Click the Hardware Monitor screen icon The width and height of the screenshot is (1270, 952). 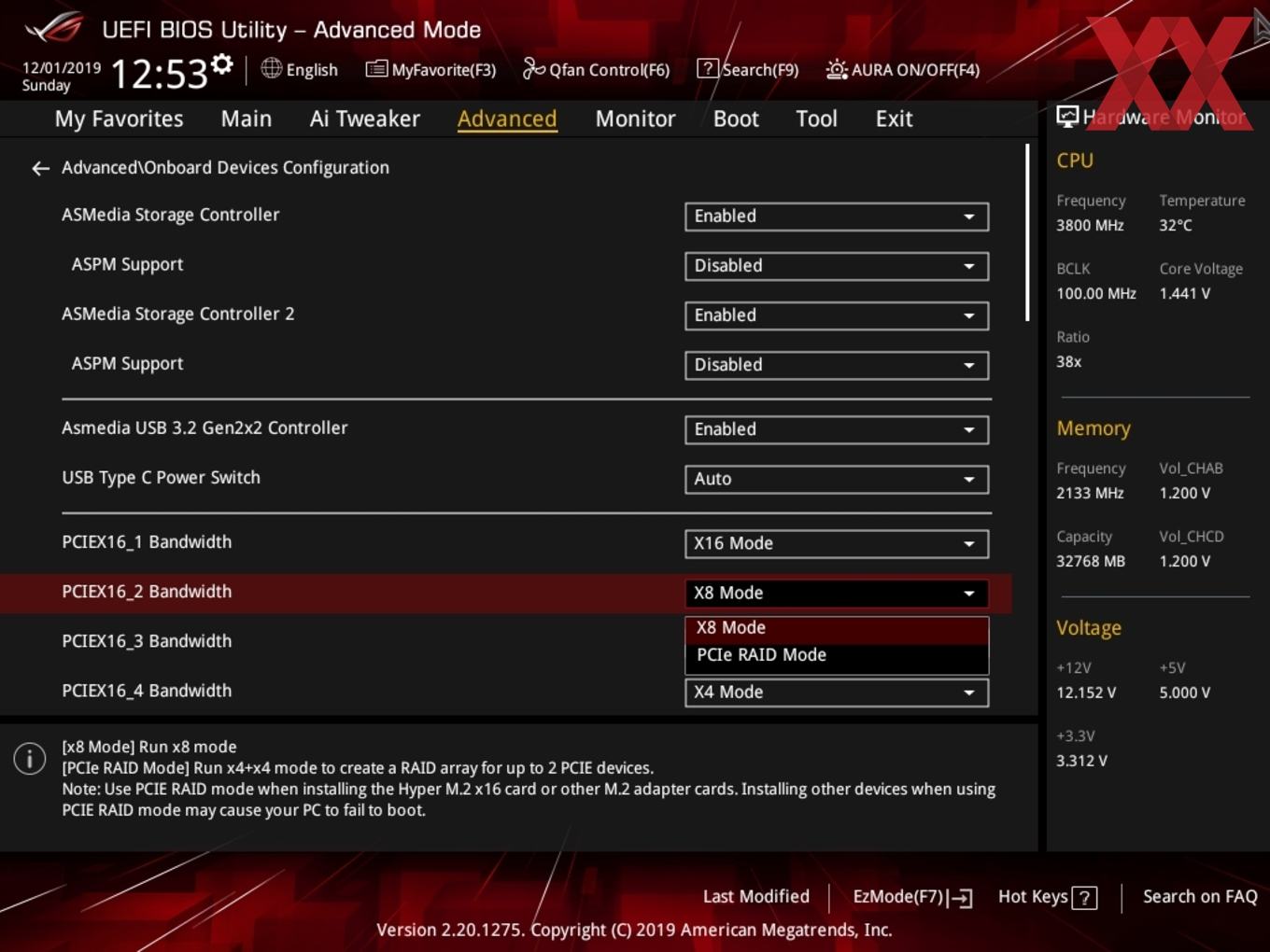coord(1067,117)
